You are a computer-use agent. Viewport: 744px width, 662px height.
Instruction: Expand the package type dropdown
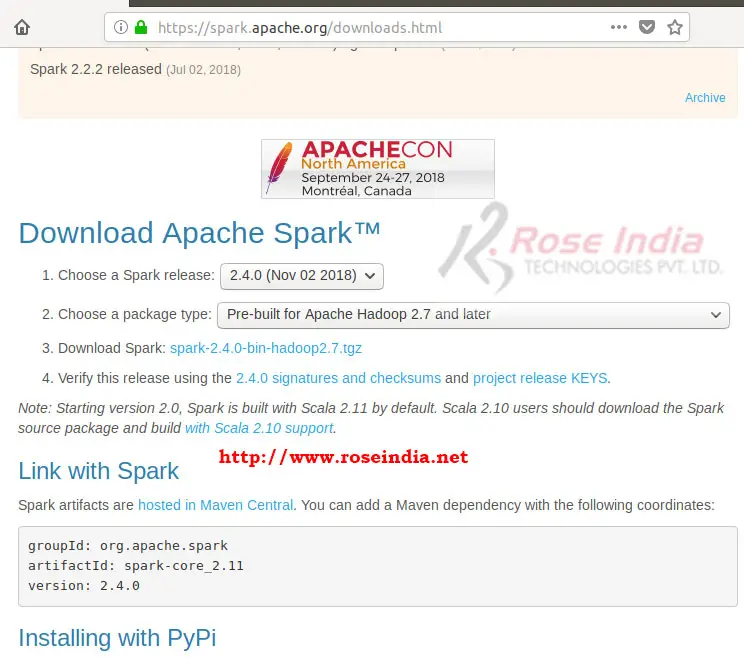(x=473, y=315)
